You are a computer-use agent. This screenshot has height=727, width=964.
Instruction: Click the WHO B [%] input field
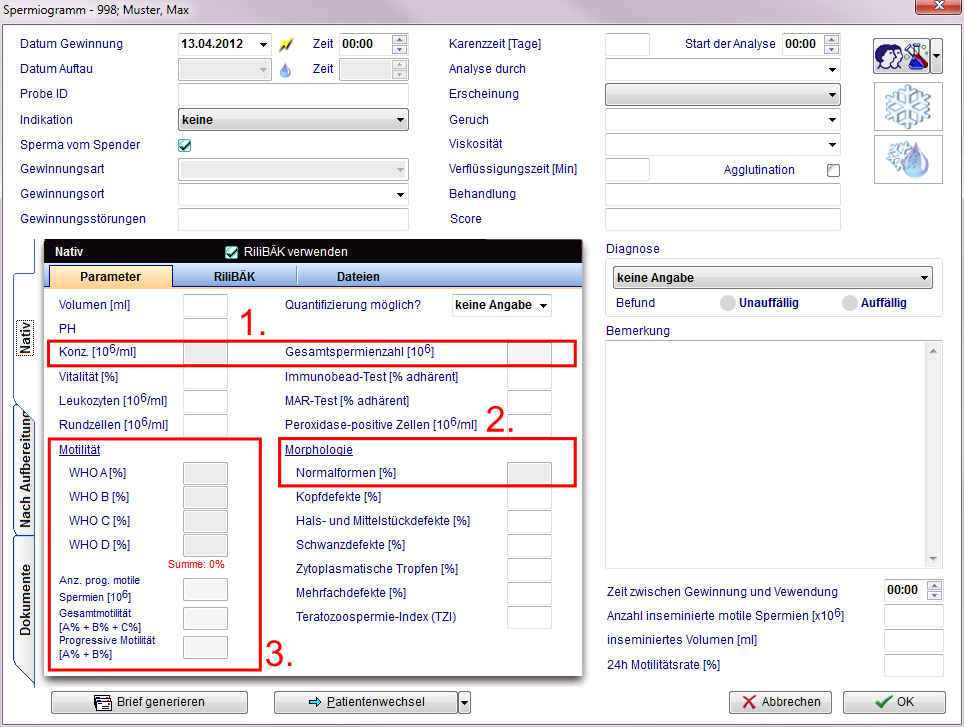205,498
